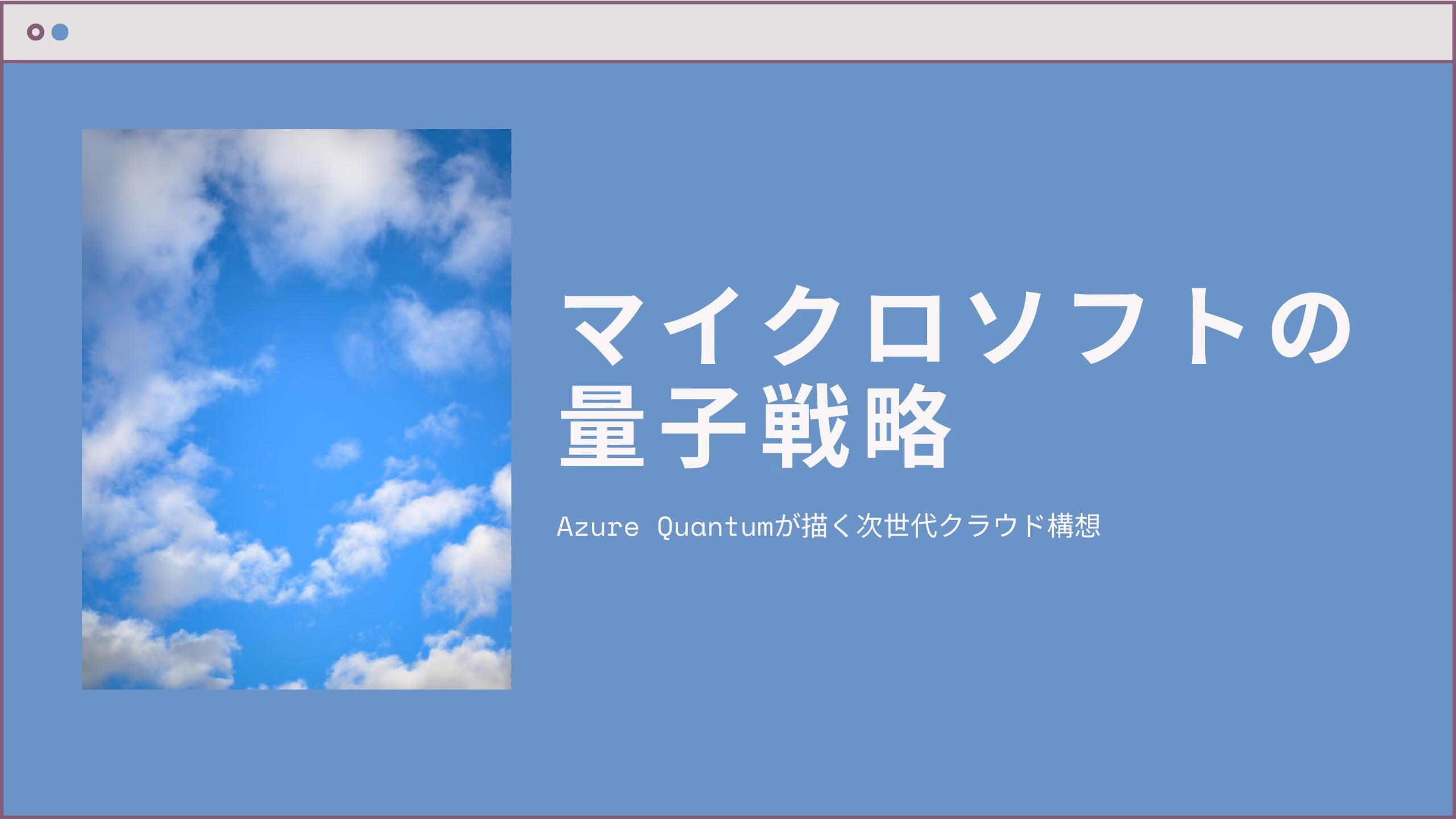Click the Azure Quantum subtitle line
The width and height of the screenshot is (1456, 819).
(829, 527)
